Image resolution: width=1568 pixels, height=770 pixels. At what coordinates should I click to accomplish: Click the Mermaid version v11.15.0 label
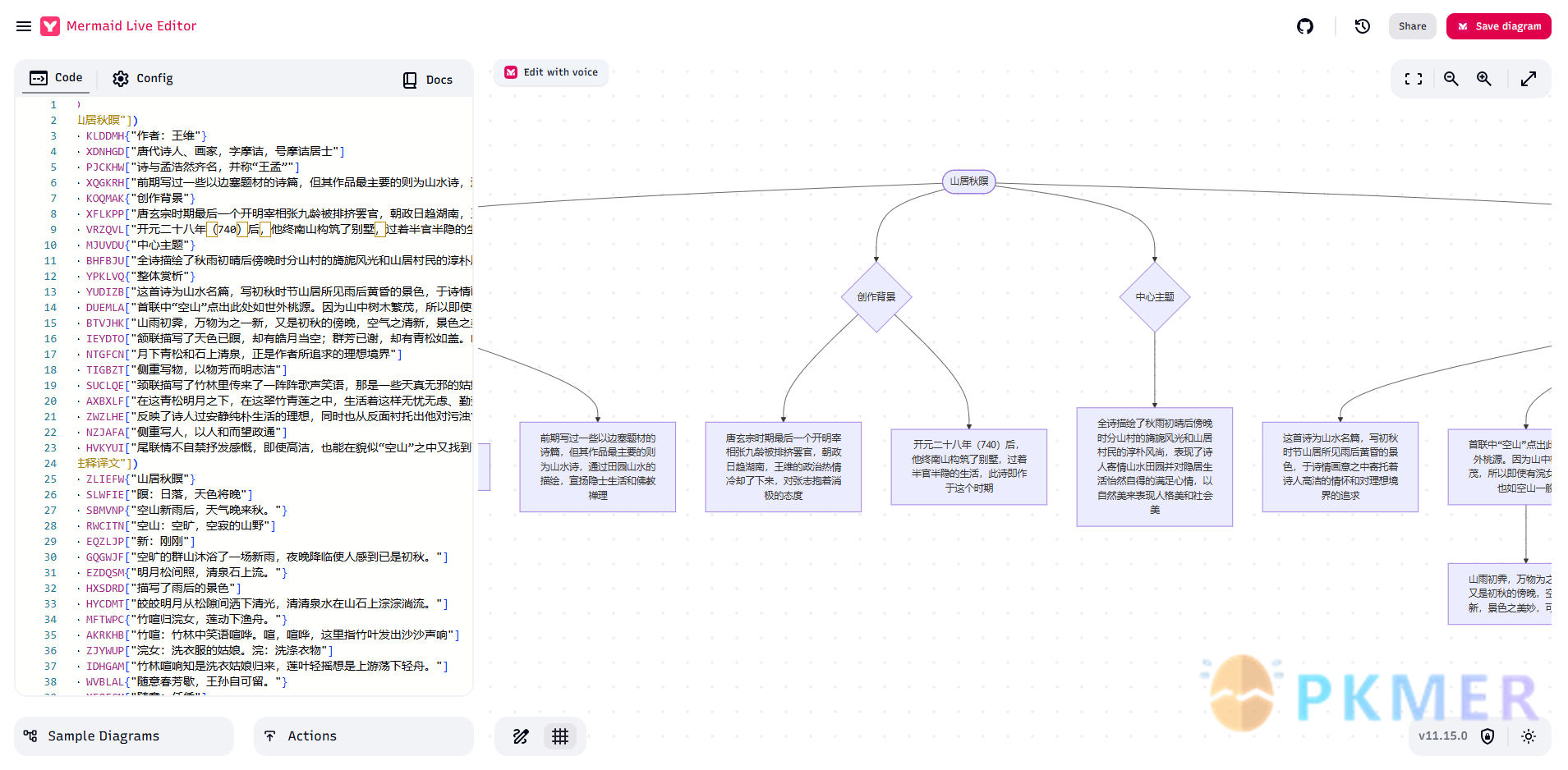tap(1442, 736)
